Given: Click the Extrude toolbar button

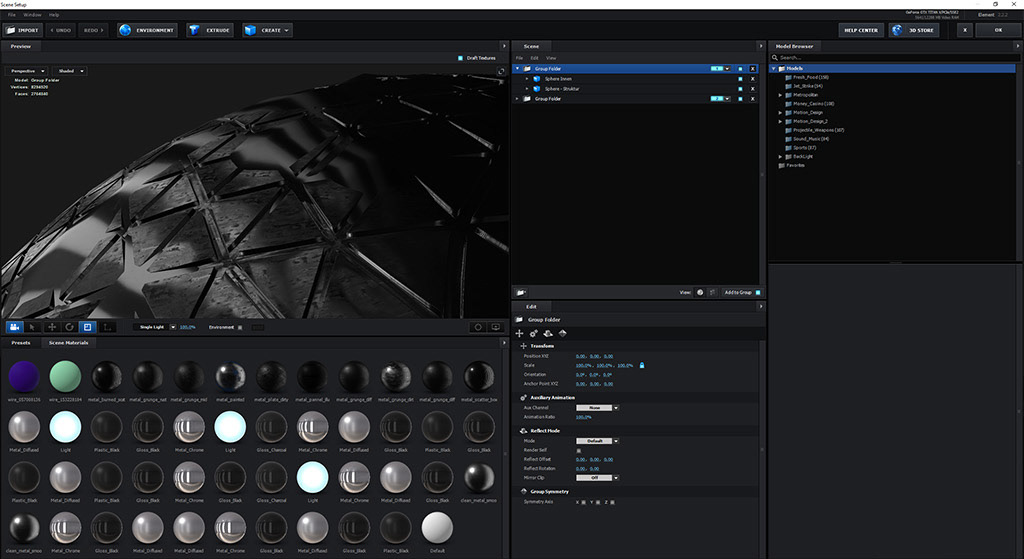Looking at the screenshot, I should 210,30.
